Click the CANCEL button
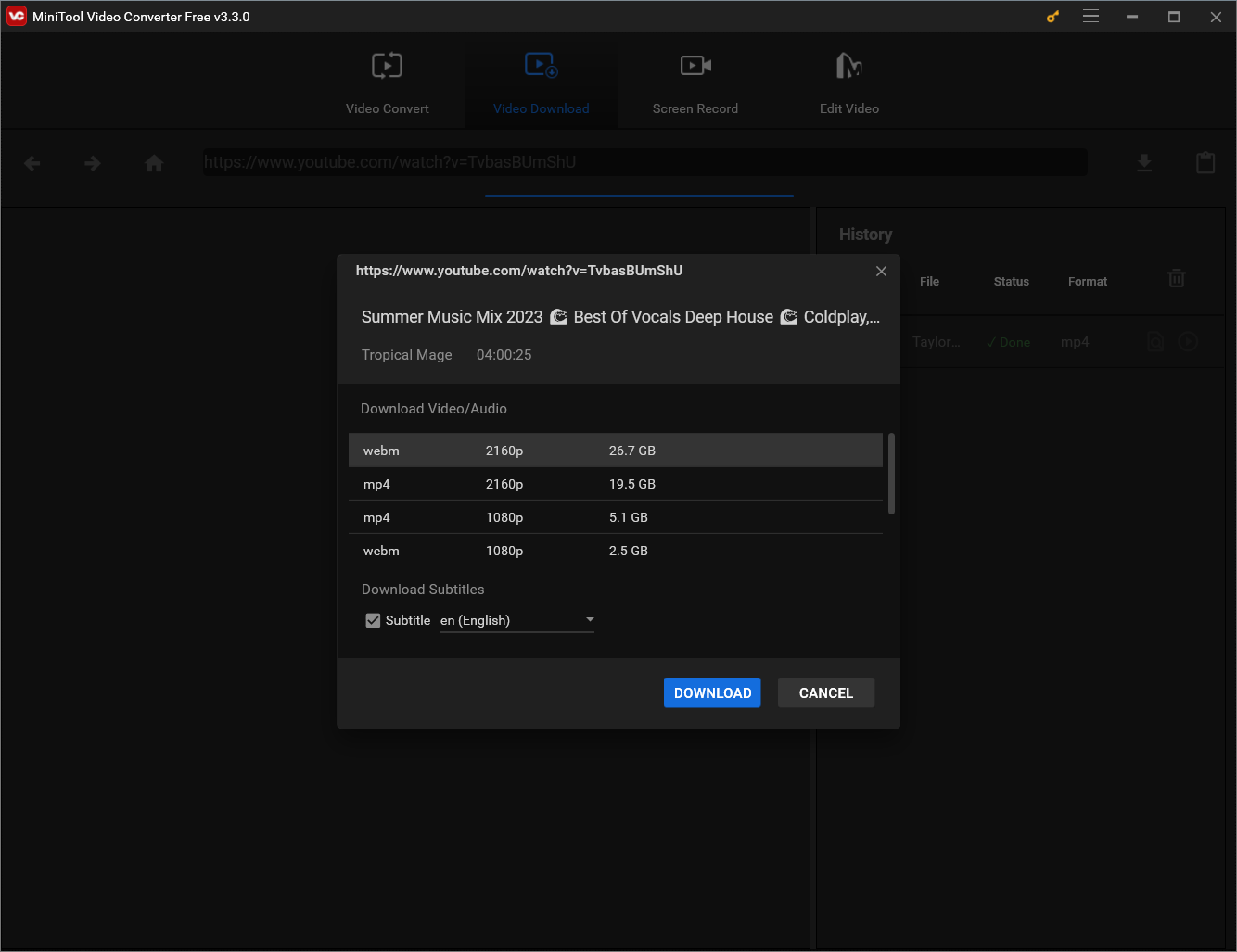 (826, 692)
